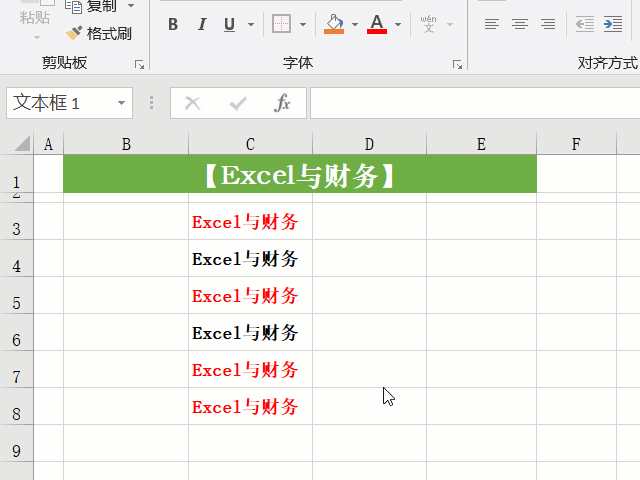Open Copy 复制 dropdown arrow
This screenshot has height=480, width=640.
click(x=131, y=6)
